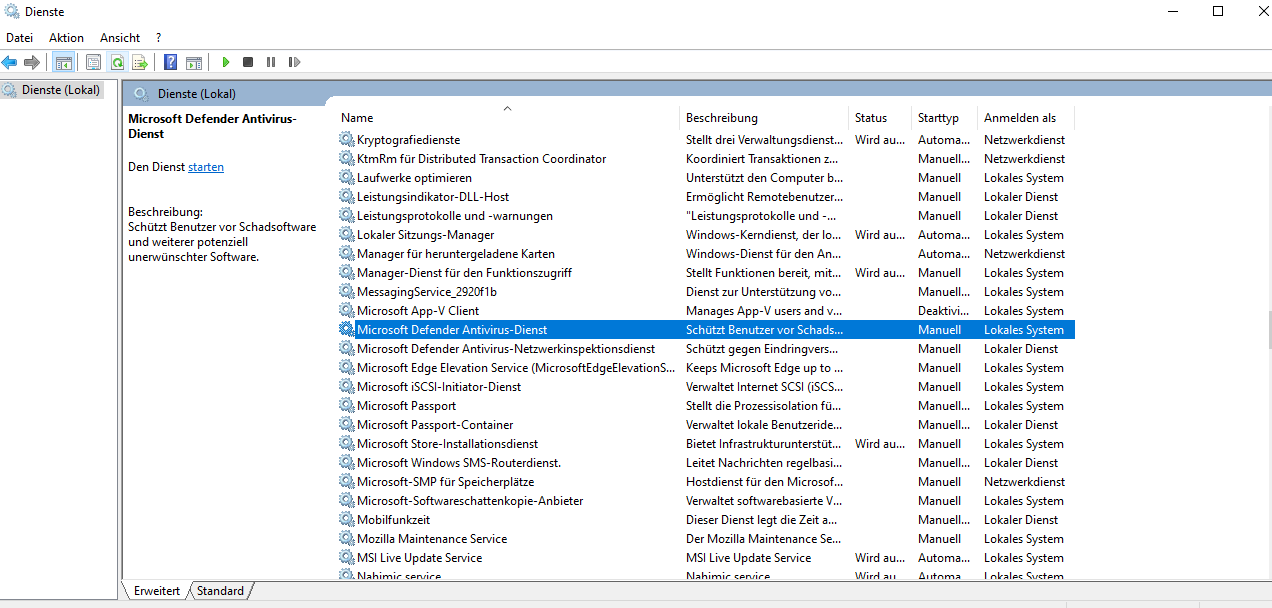The height and width of the screenshot is (608, 1272).
Task: Click the gear icon beside Microsoft Passport
Action: pos(347,406)
